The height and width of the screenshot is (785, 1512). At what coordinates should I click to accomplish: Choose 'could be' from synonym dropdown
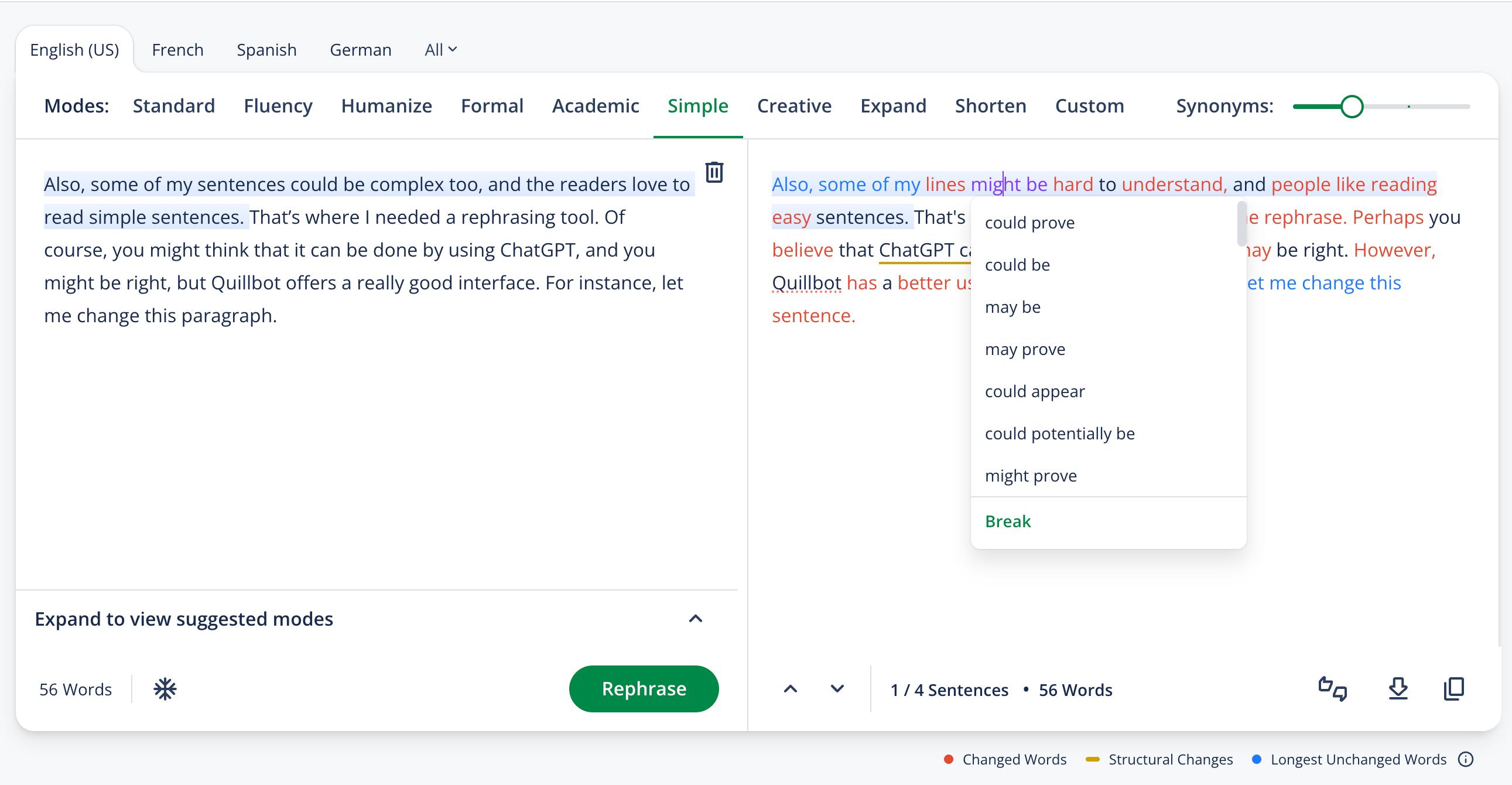click(1017, 265)
